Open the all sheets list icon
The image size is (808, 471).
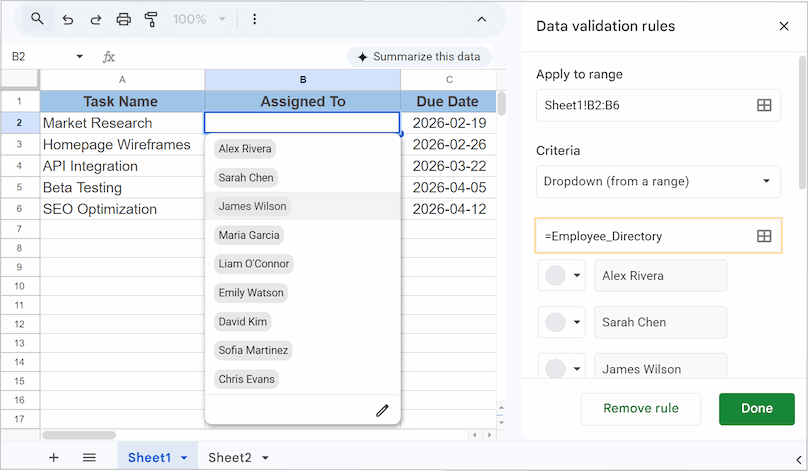coord(89,458)
